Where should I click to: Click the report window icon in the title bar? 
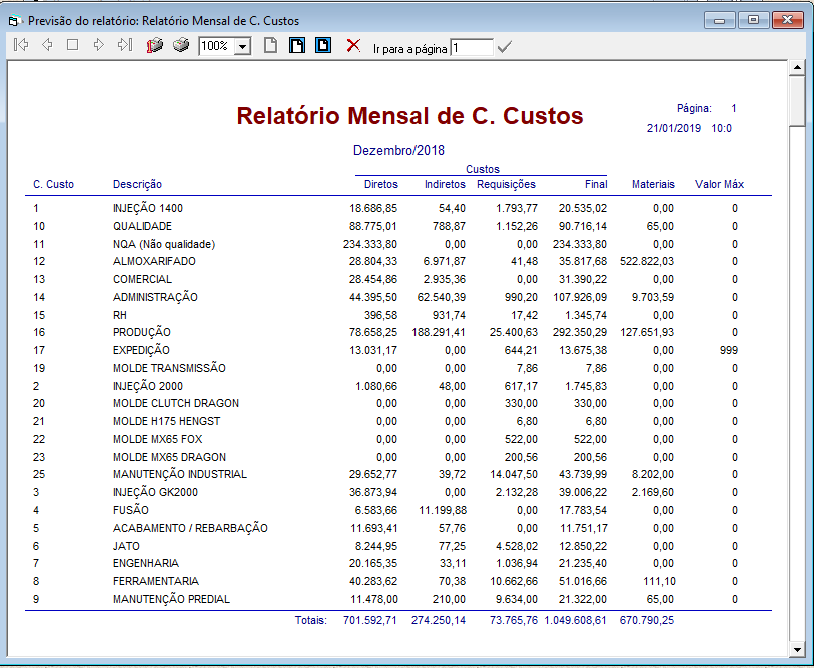pyautogui.click(x=14, y=21)
